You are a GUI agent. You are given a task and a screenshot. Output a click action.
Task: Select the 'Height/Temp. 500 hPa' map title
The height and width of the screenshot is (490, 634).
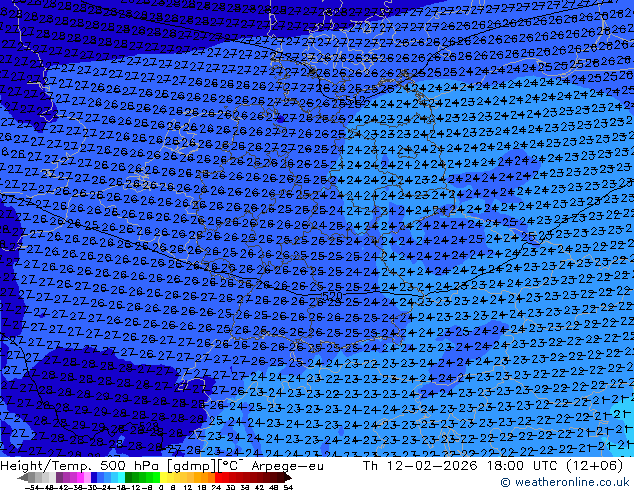click(x=81, y=466)
